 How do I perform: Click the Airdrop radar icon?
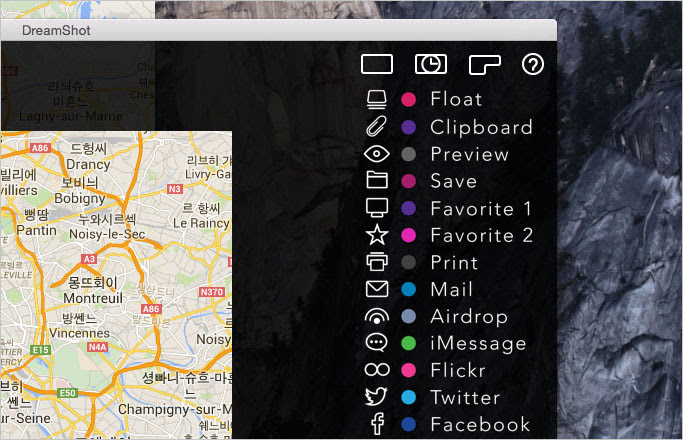click(x=377, y=316)
